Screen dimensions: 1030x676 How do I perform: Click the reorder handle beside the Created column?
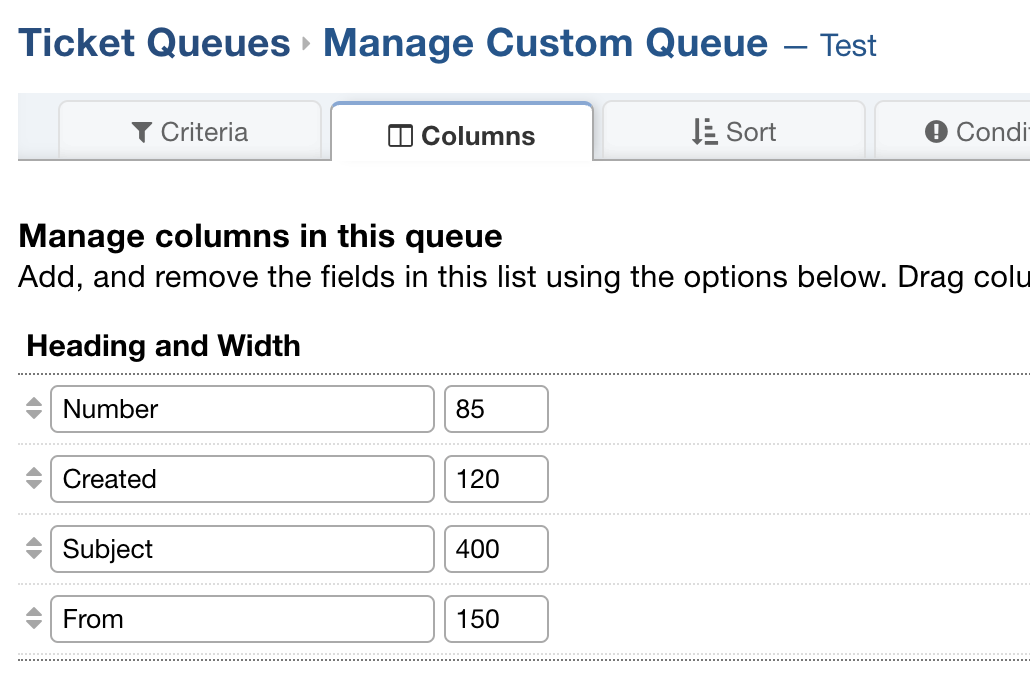[34, 479]
